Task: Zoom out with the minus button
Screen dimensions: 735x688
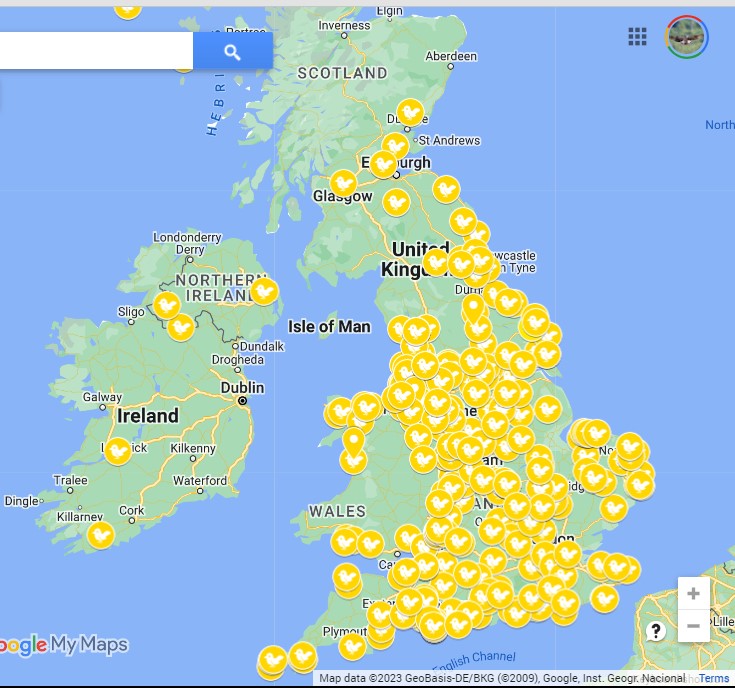Action: (693, 626)
